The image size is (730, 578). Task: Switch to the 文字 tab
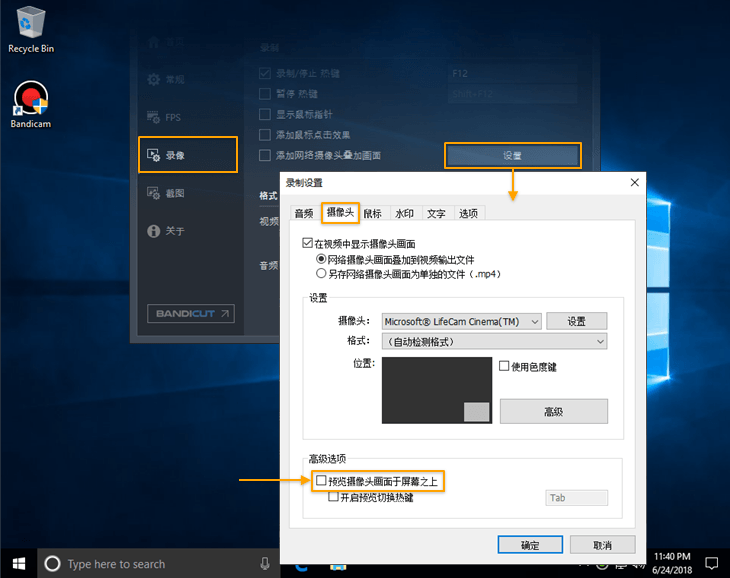pos(436,214)
